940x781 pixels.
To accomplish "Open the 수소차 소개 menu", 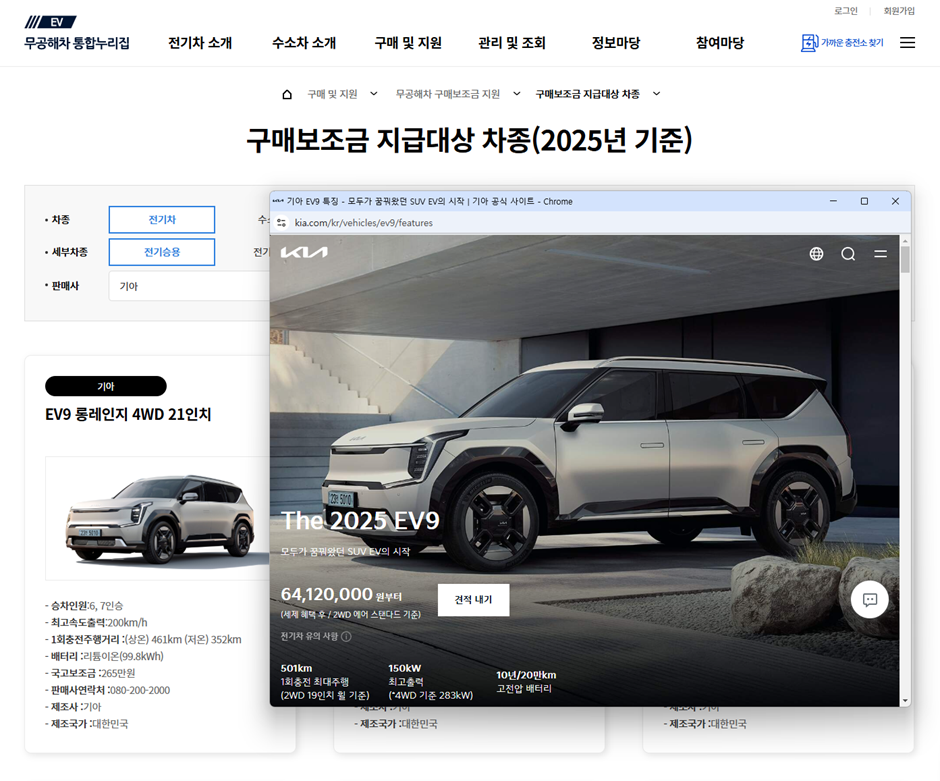I will tap(304, 43).
